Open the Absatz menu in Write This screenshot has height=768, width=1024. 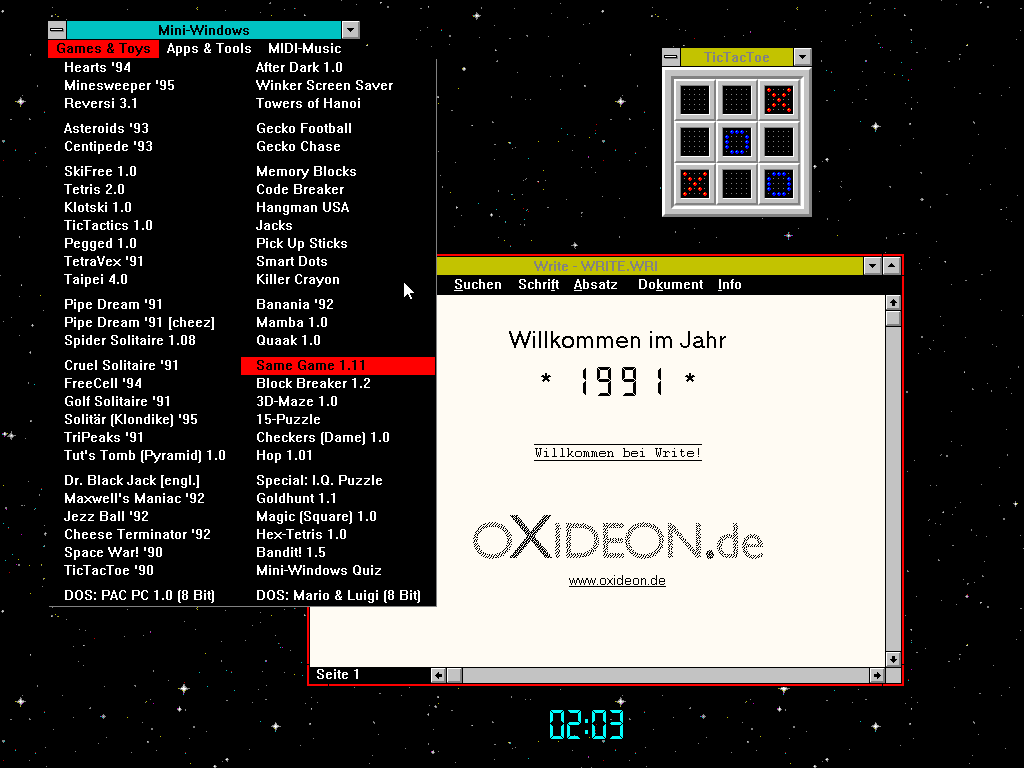pos(596,285)
